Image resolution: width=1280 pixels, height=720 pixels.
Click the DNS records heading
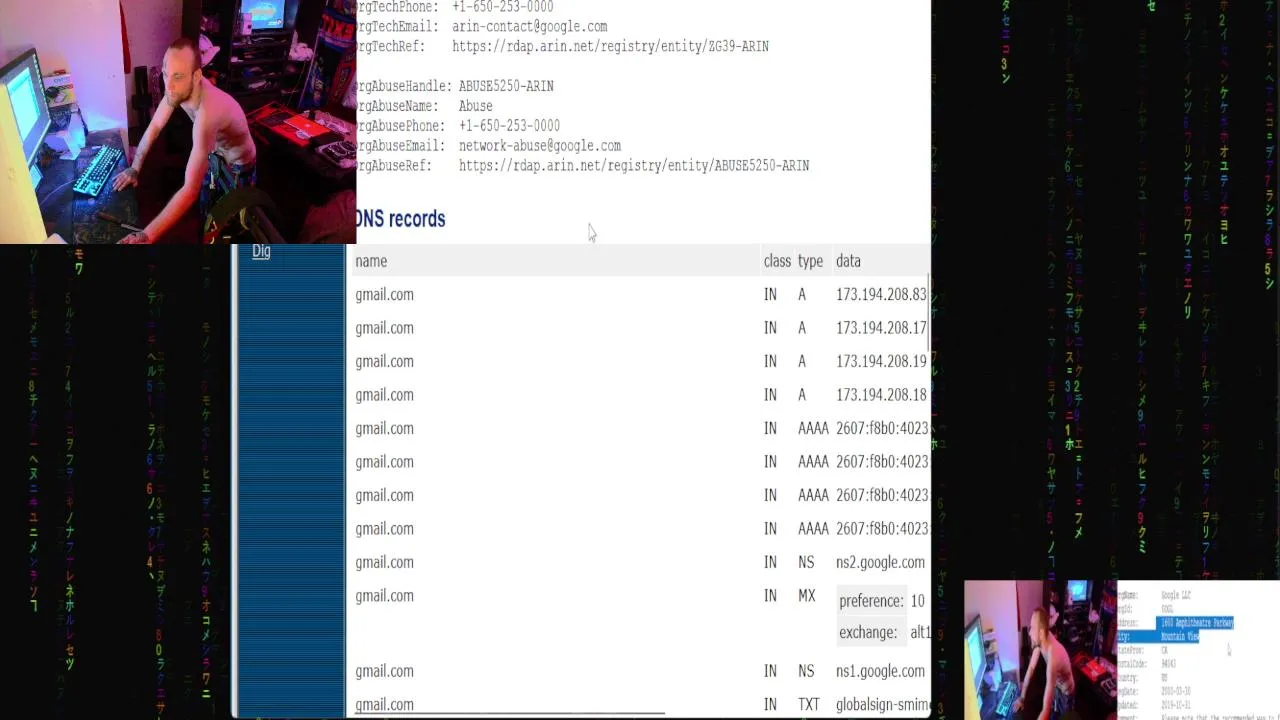tap(400, 219)
